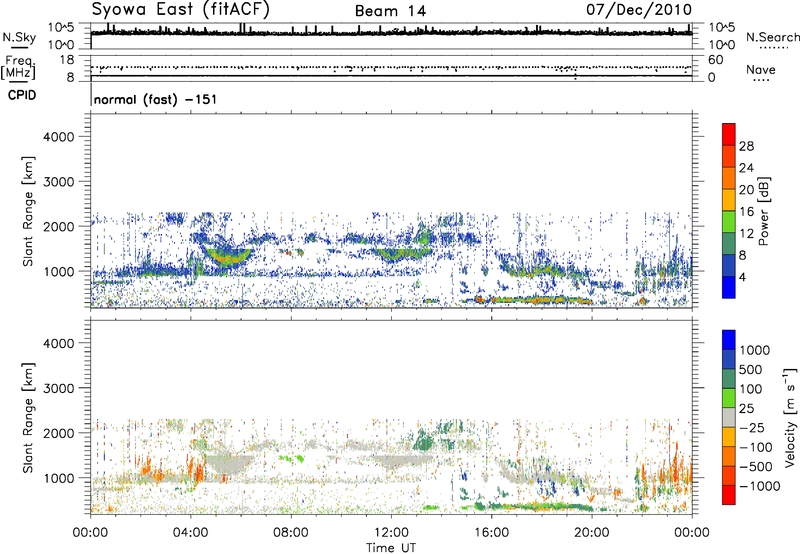This screenshot has height=554, width=800.
Task: Click the gray segment of the velocity colorbar
Action: (729, 418)
